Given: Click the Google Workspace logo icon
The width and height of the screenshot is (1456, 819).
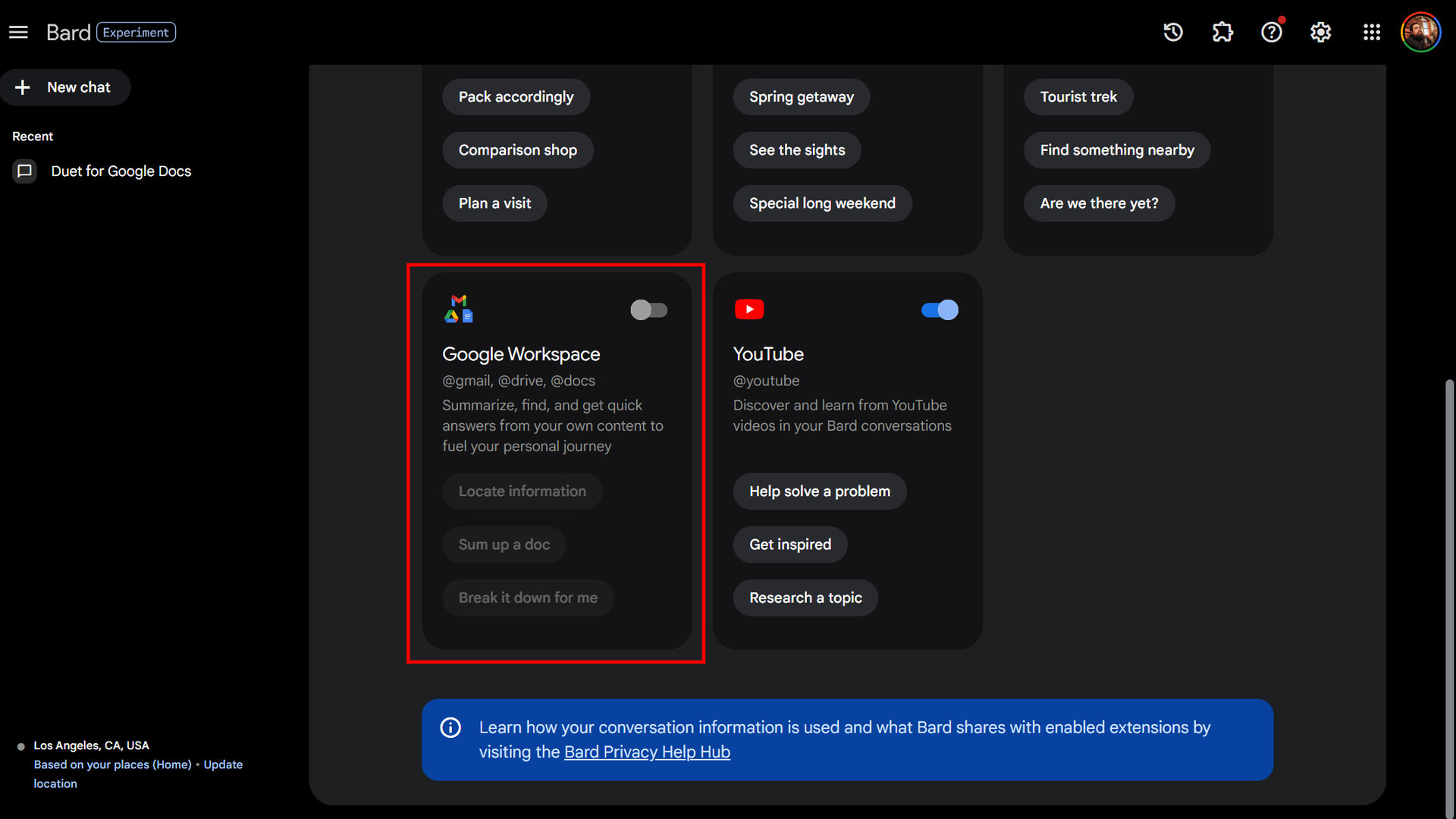Looking at the screenshot, I should [x=458, y=309].
